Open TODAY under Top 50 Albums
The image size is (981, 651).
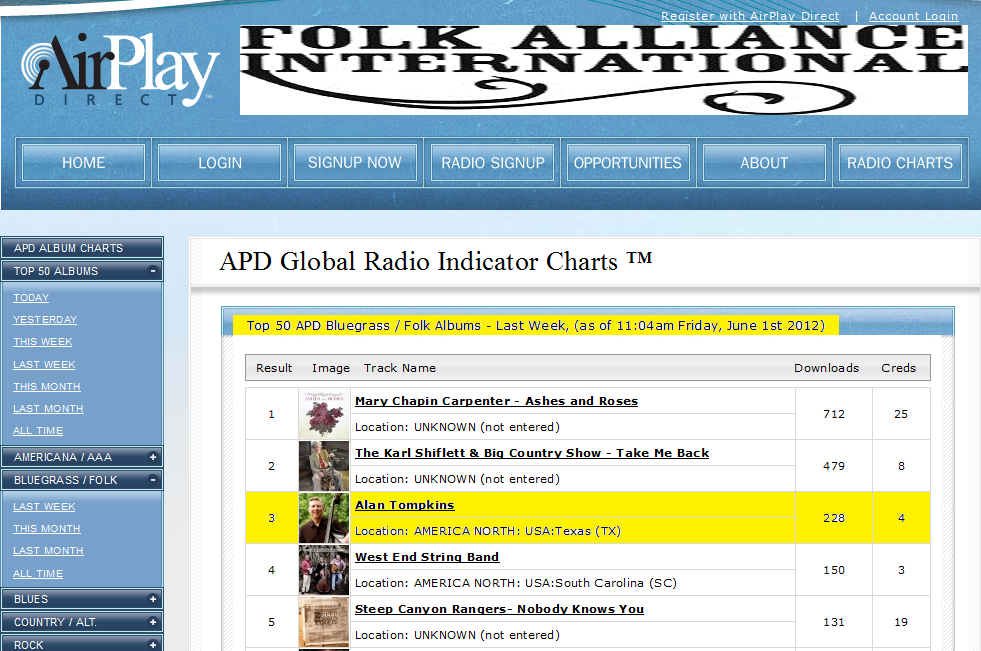tap(31, 298)
